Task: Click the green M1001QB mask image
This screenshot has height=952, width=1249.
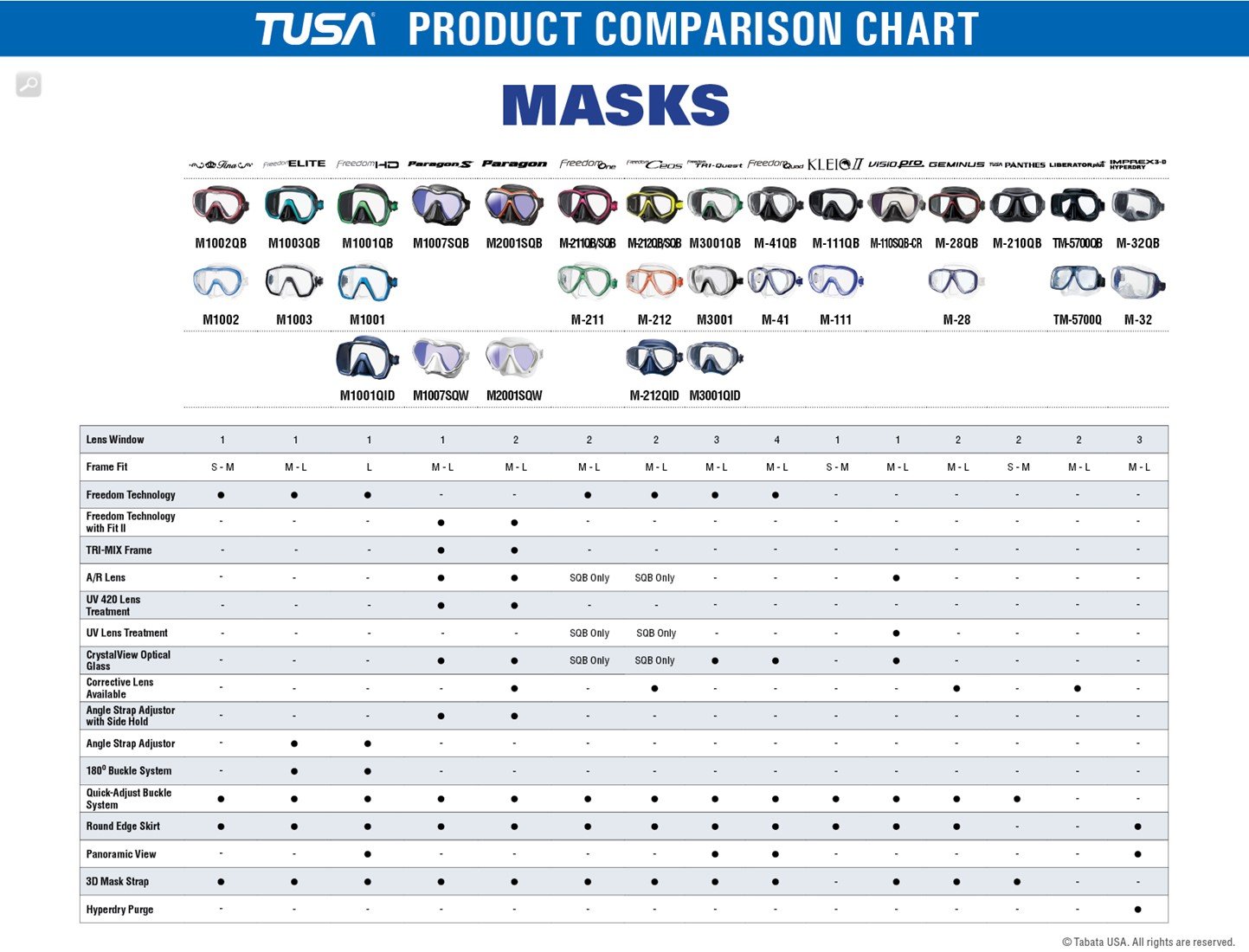Action: click(x=368, y=205)
